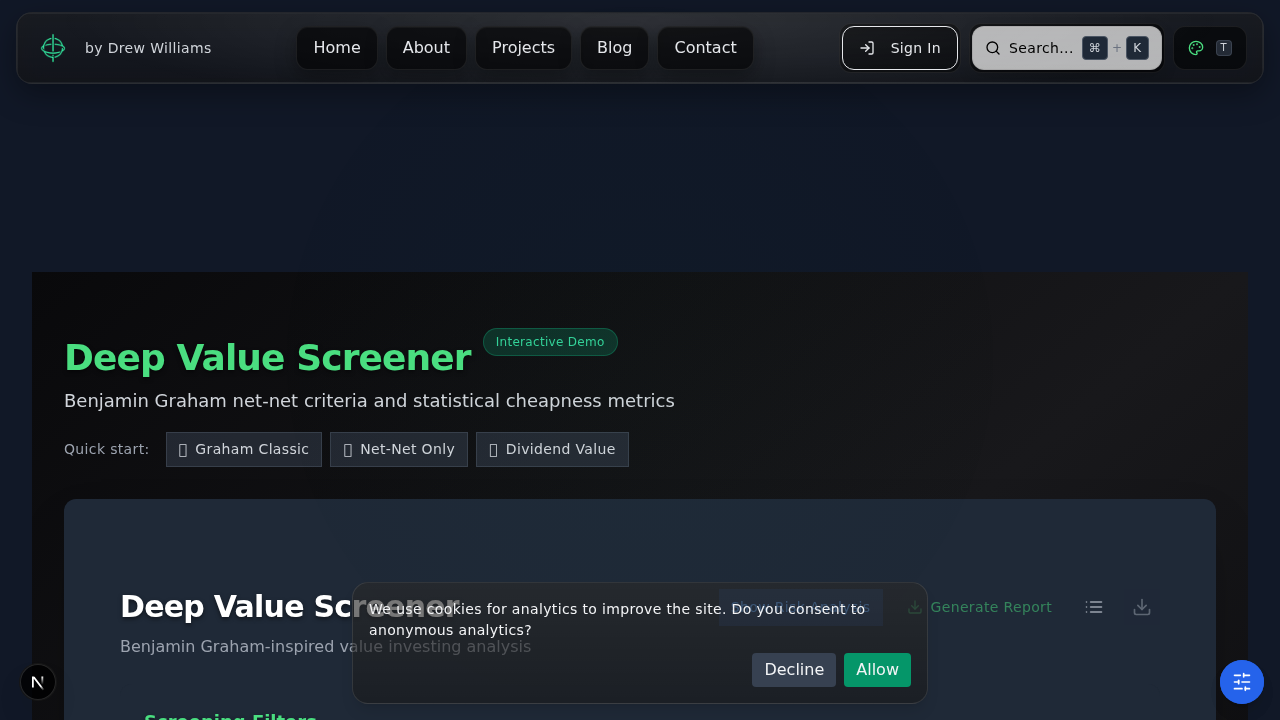Click the compass logo icon
The width and height of the screenshot is (1280, 720).
tap(52, 47)
